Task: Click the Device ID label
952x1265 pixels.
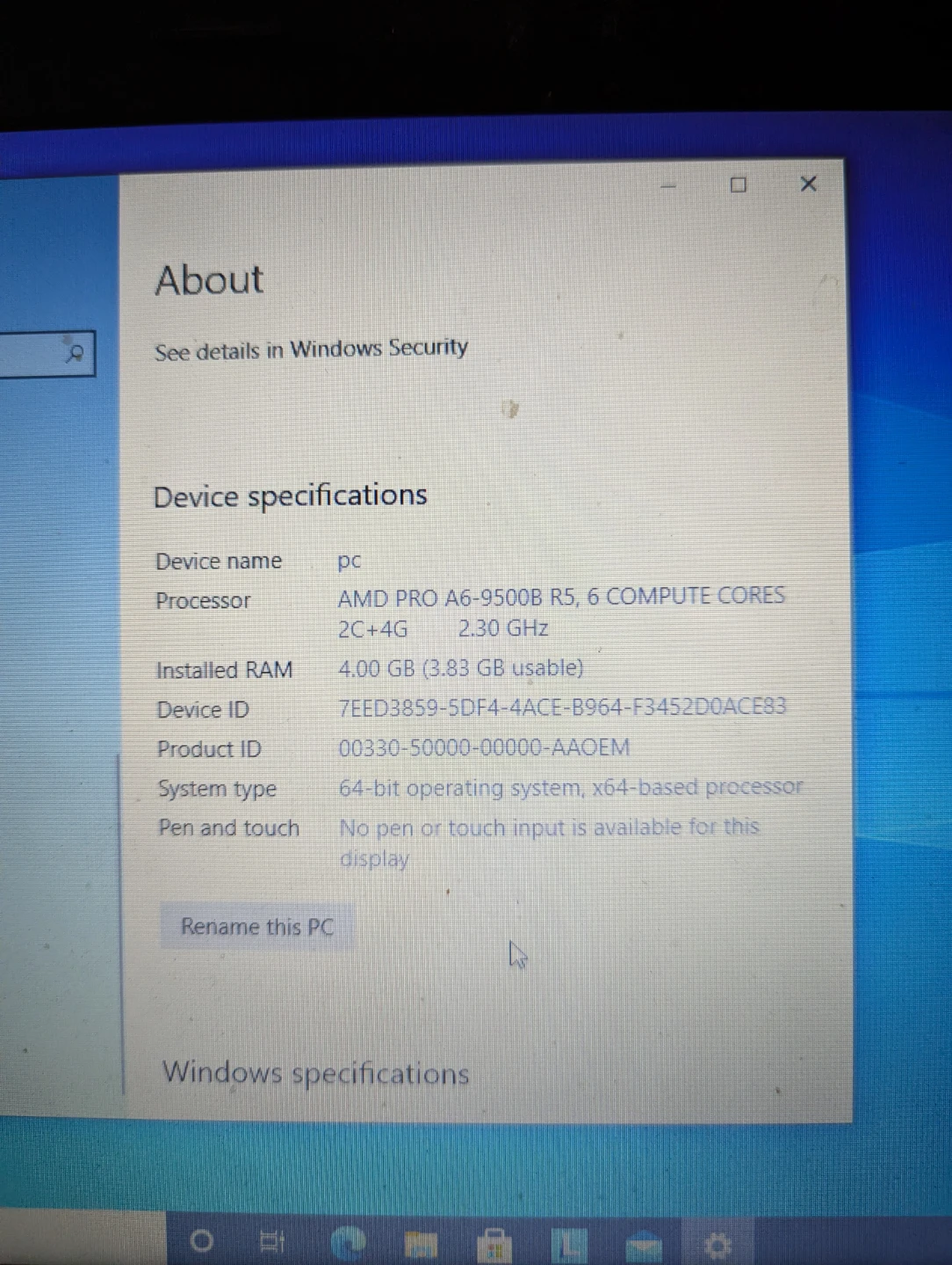Action: (x=203, y=710)
